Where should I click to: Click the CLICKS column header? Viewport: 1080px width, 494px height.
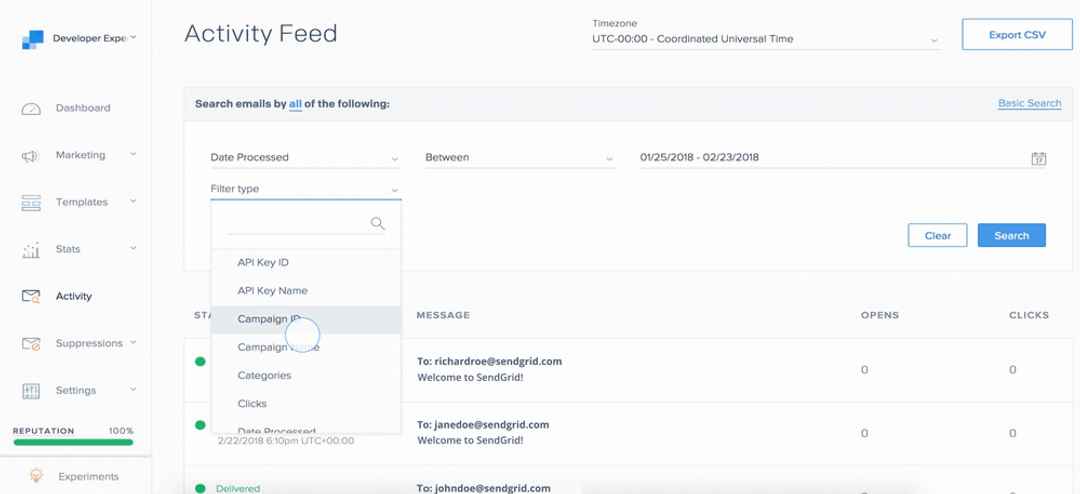click(x=1029, y=315)
